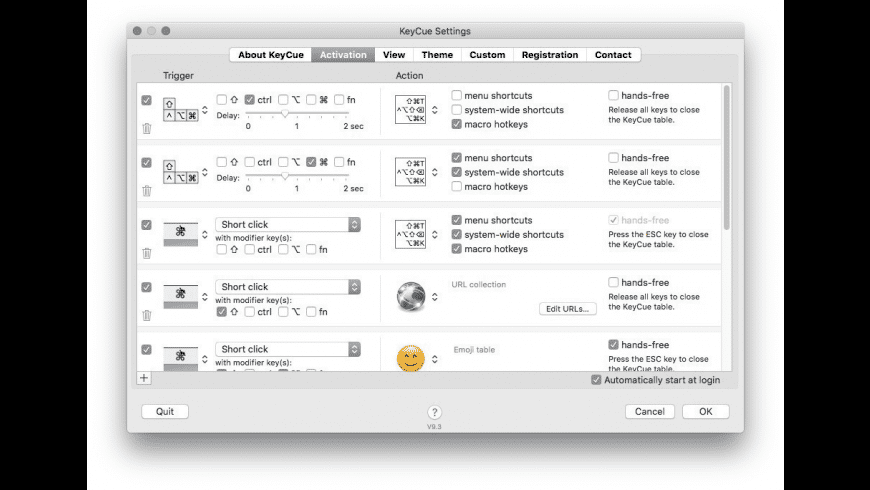
Task: Change trigger type stepper in third row
Action: pyautogui.click(x=205, y=234)
